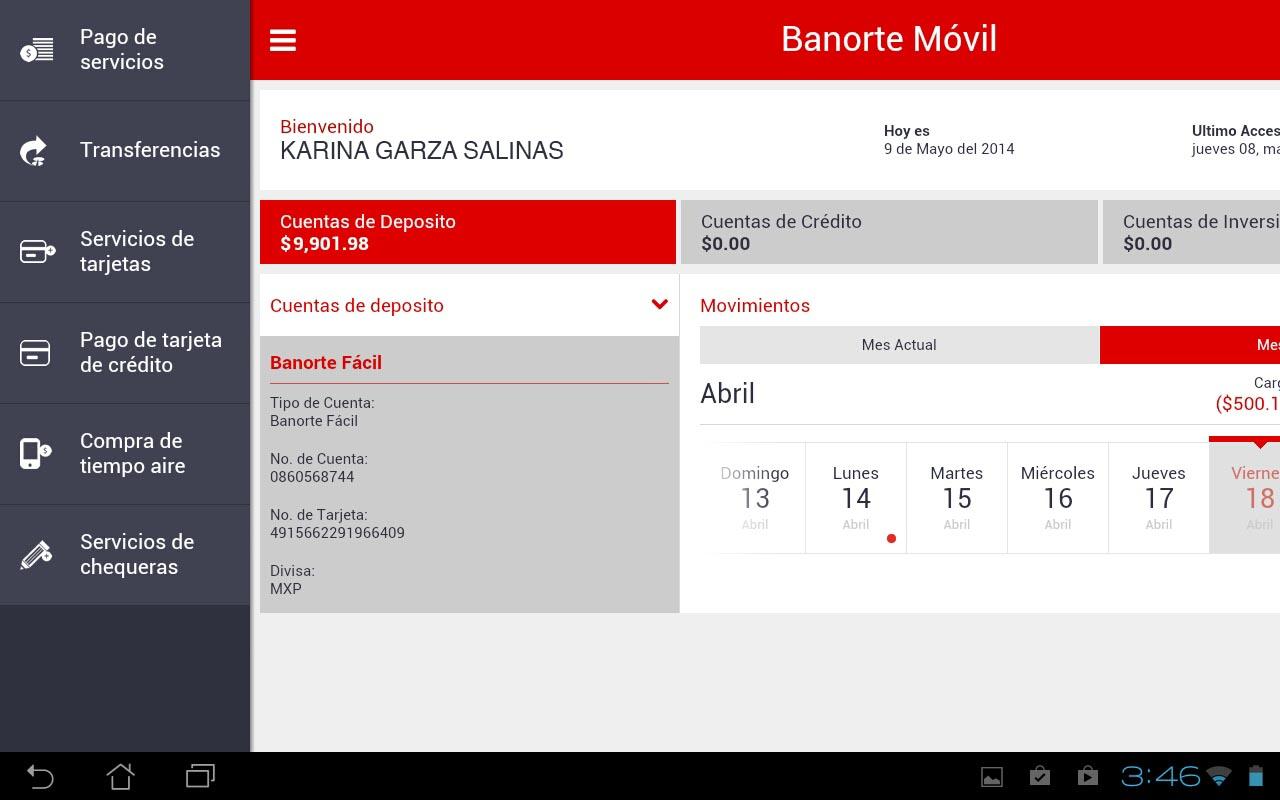Select Martes 15 Abril in calendar
1280x800 pixels.
point(957,498)
